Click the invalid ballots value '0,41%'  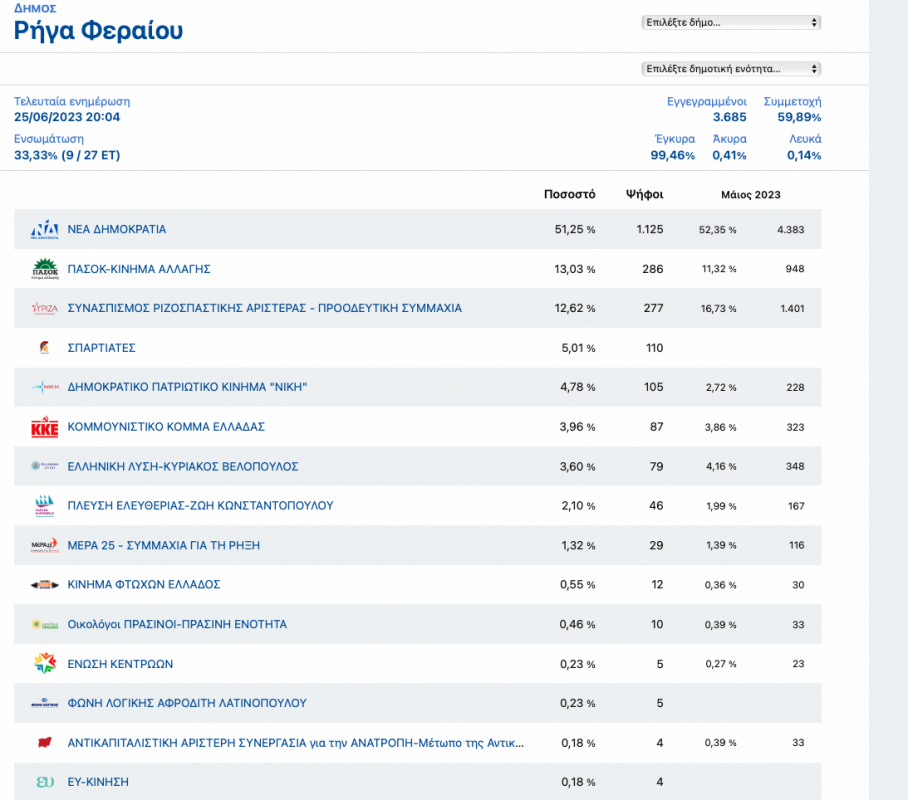pyautogui.click(x=729, y=155)
